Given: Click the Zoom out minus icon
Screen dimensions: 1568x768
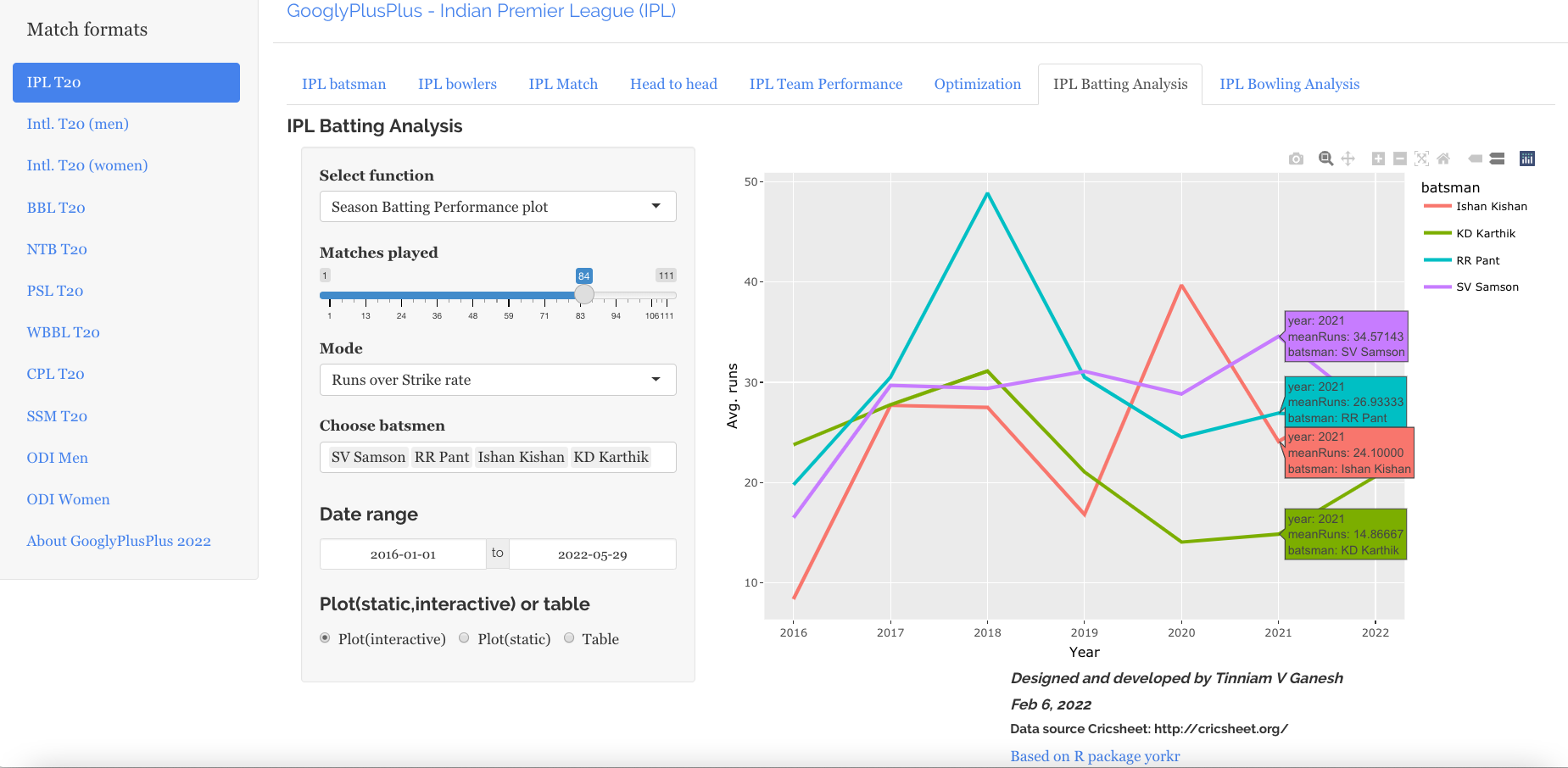Looking at the screenshot, I should tap(1400, 159).
